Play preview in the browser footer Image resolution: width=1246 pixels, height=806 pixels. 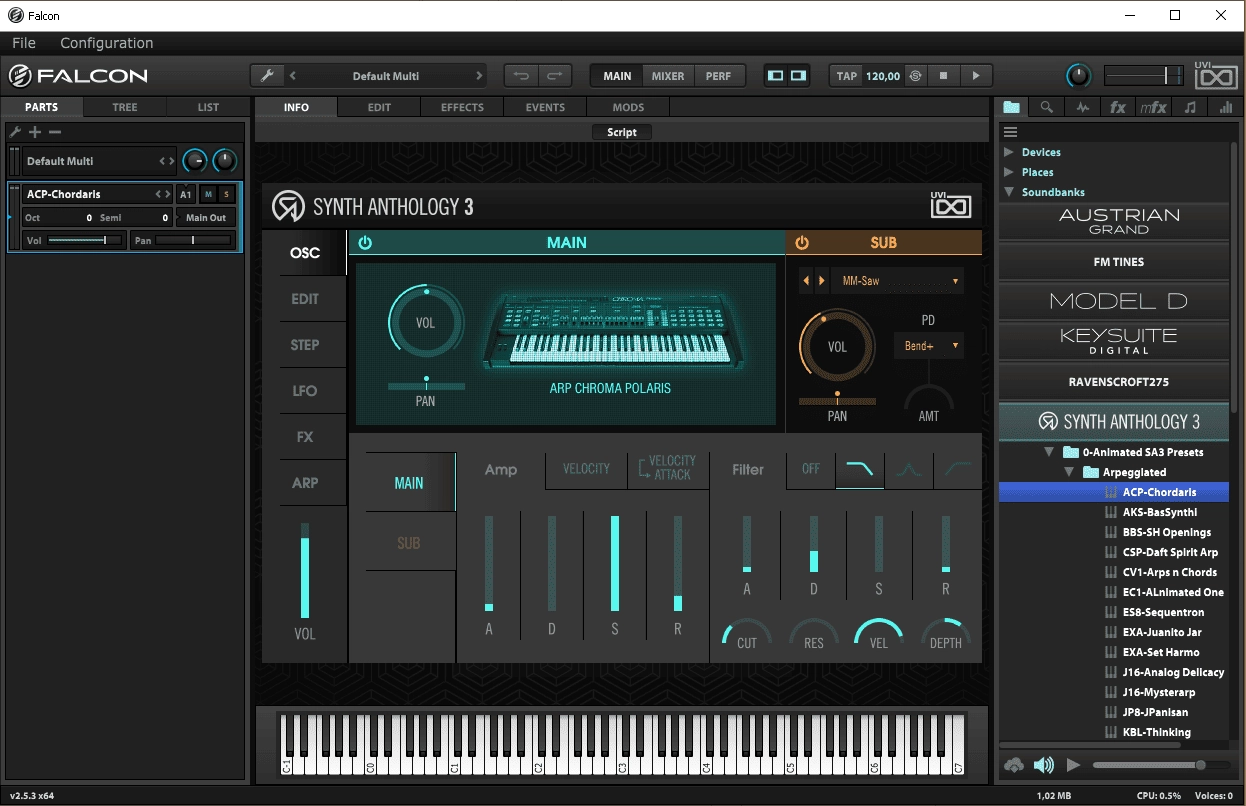click(x=1073, y=765)
